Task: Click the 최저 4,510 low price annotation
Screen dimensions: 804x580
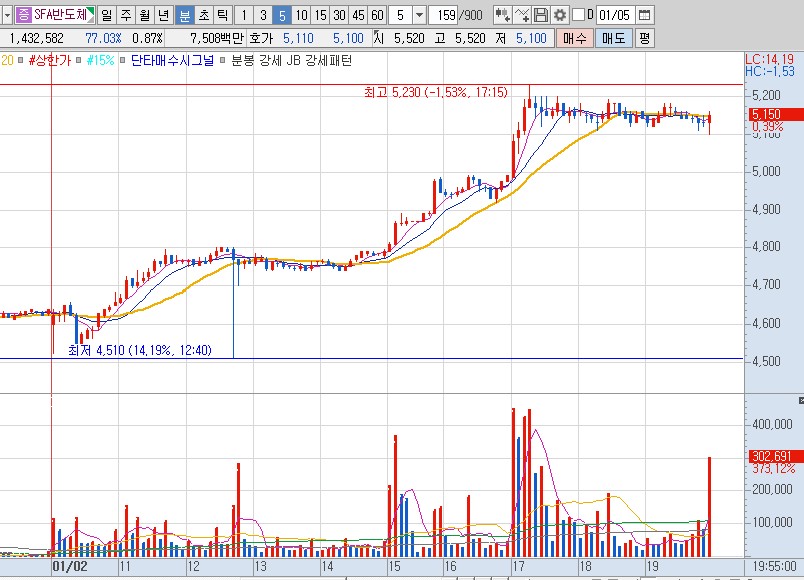Action: (140, 350)
